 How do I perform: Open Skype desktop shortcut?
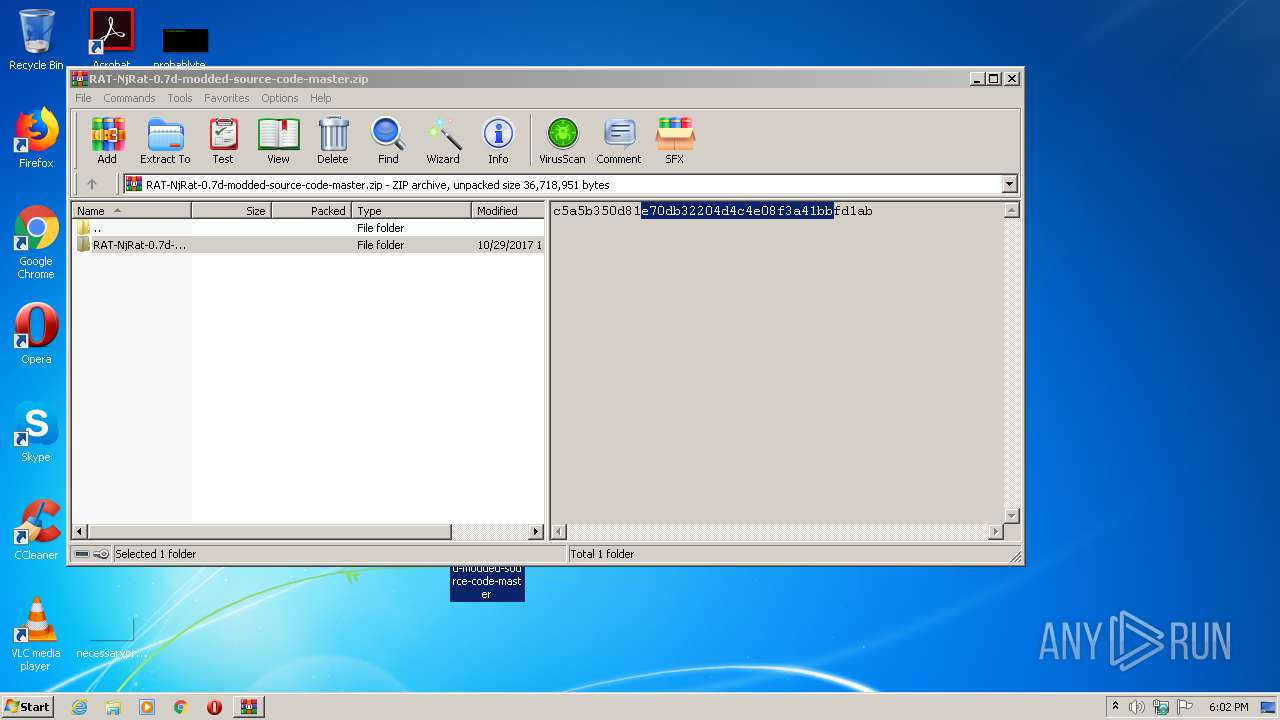click(x=36, y=432)
